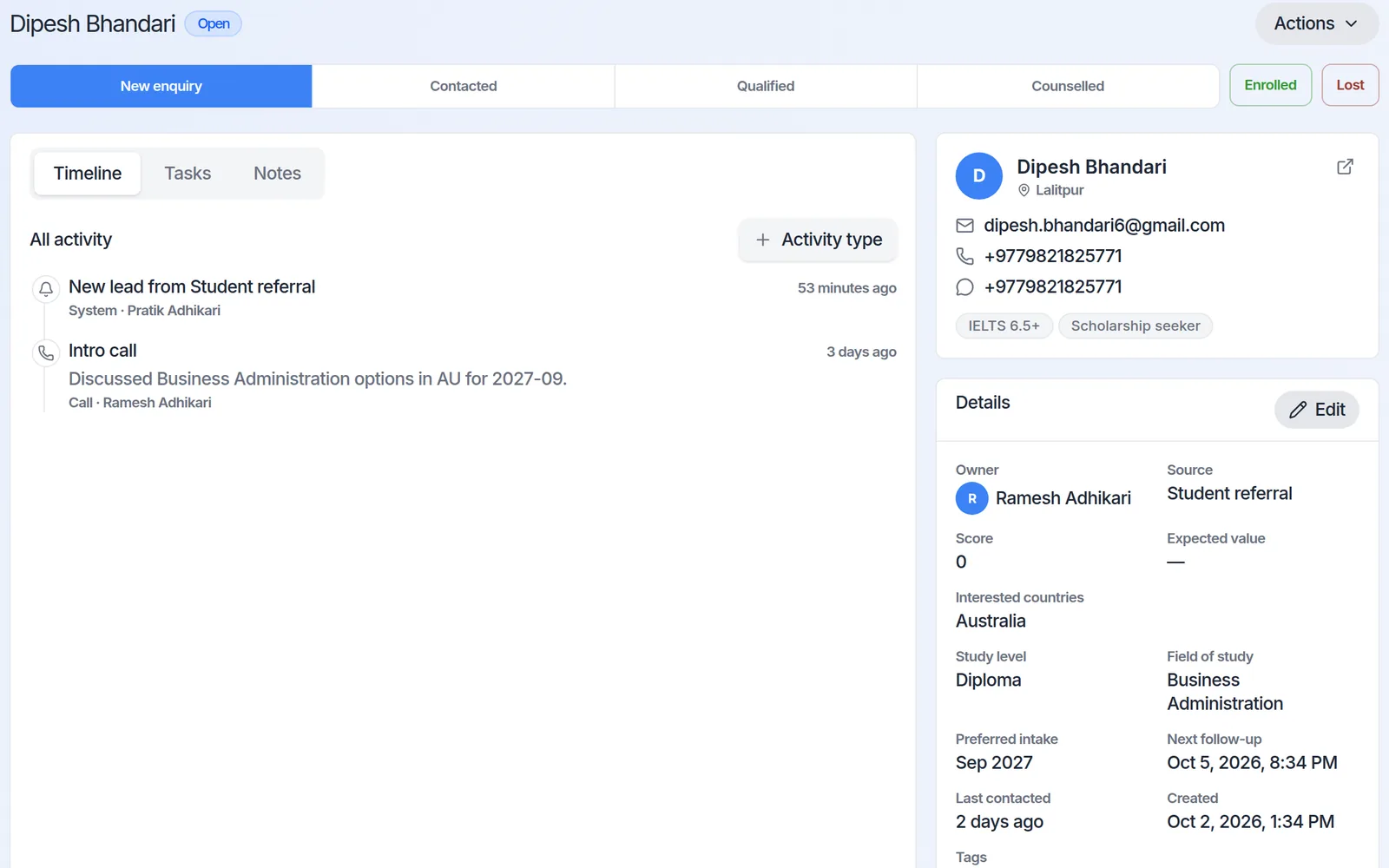
Task: Add an Activity type filter
Action: 818,240
